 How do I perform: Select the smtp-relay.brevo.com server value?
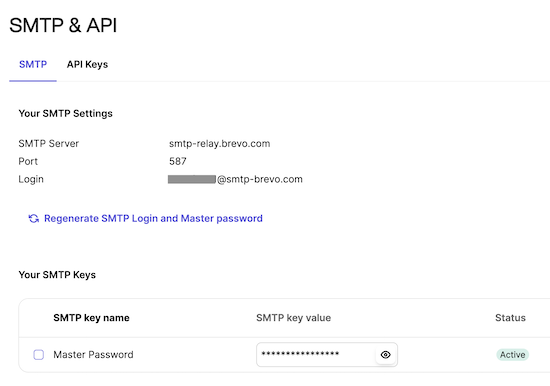pos(220,144)
